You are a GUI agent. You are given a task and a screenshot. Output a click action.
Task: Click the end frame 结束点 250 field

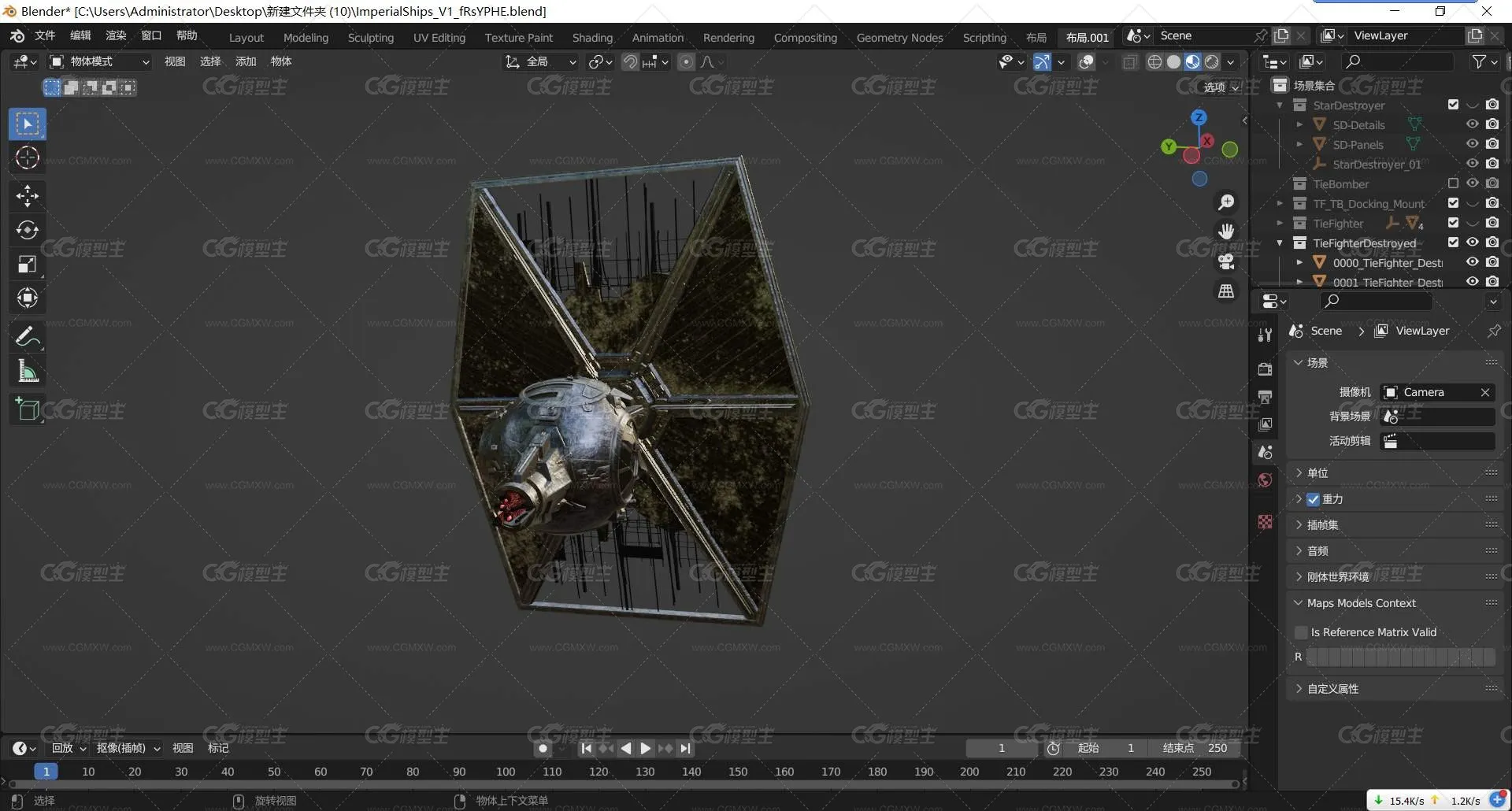[1195, 748]
